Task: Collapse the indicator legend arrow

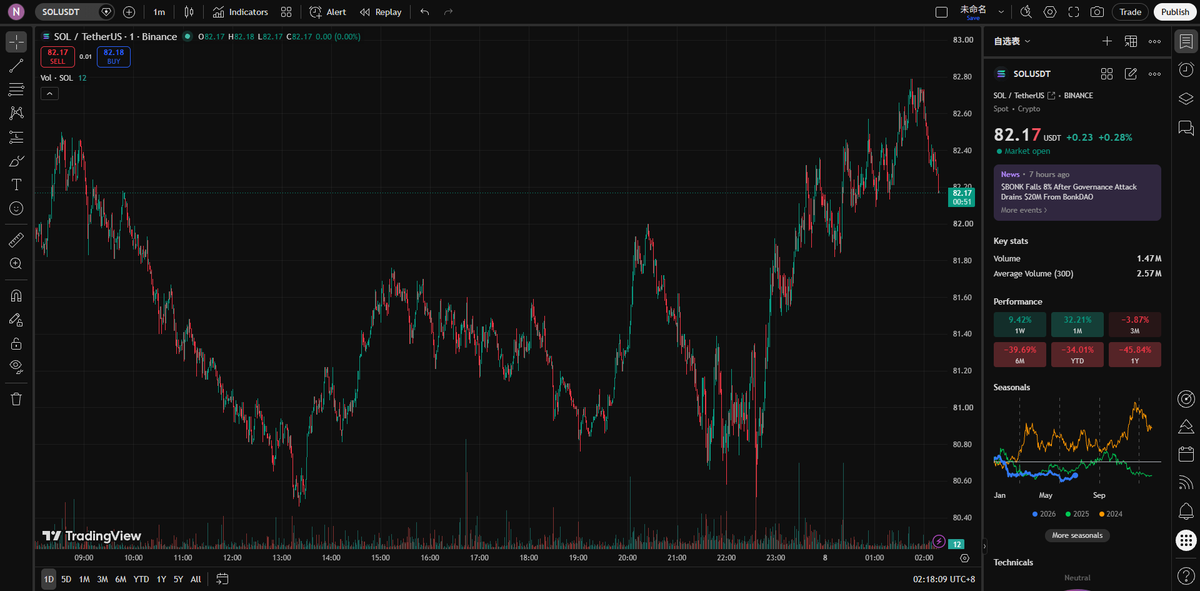Action: 49,93
